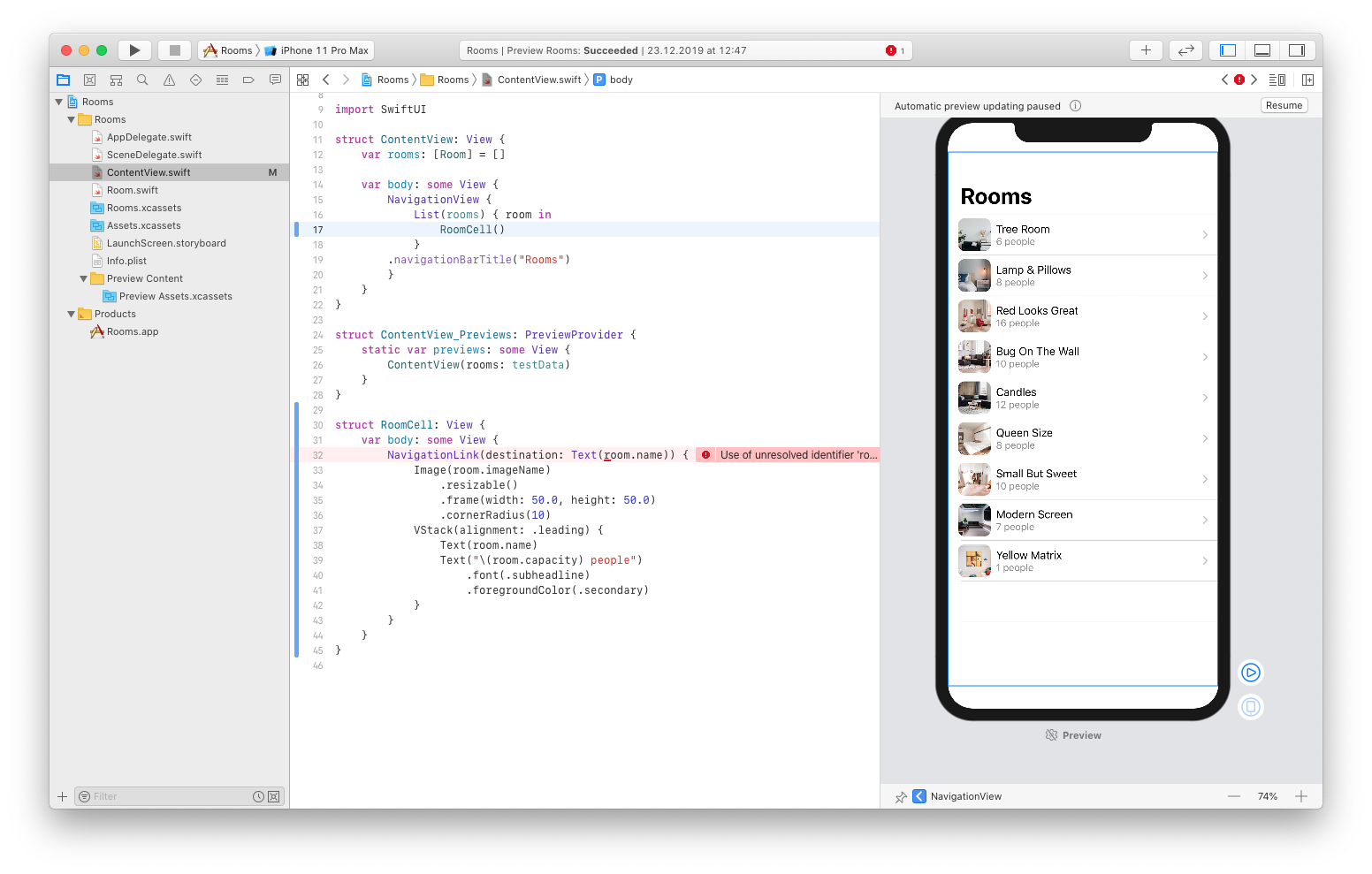1372x874 pixels.
Task: Open the Breakpoint navigator flag icon
Action: click(x=248, y=79)
